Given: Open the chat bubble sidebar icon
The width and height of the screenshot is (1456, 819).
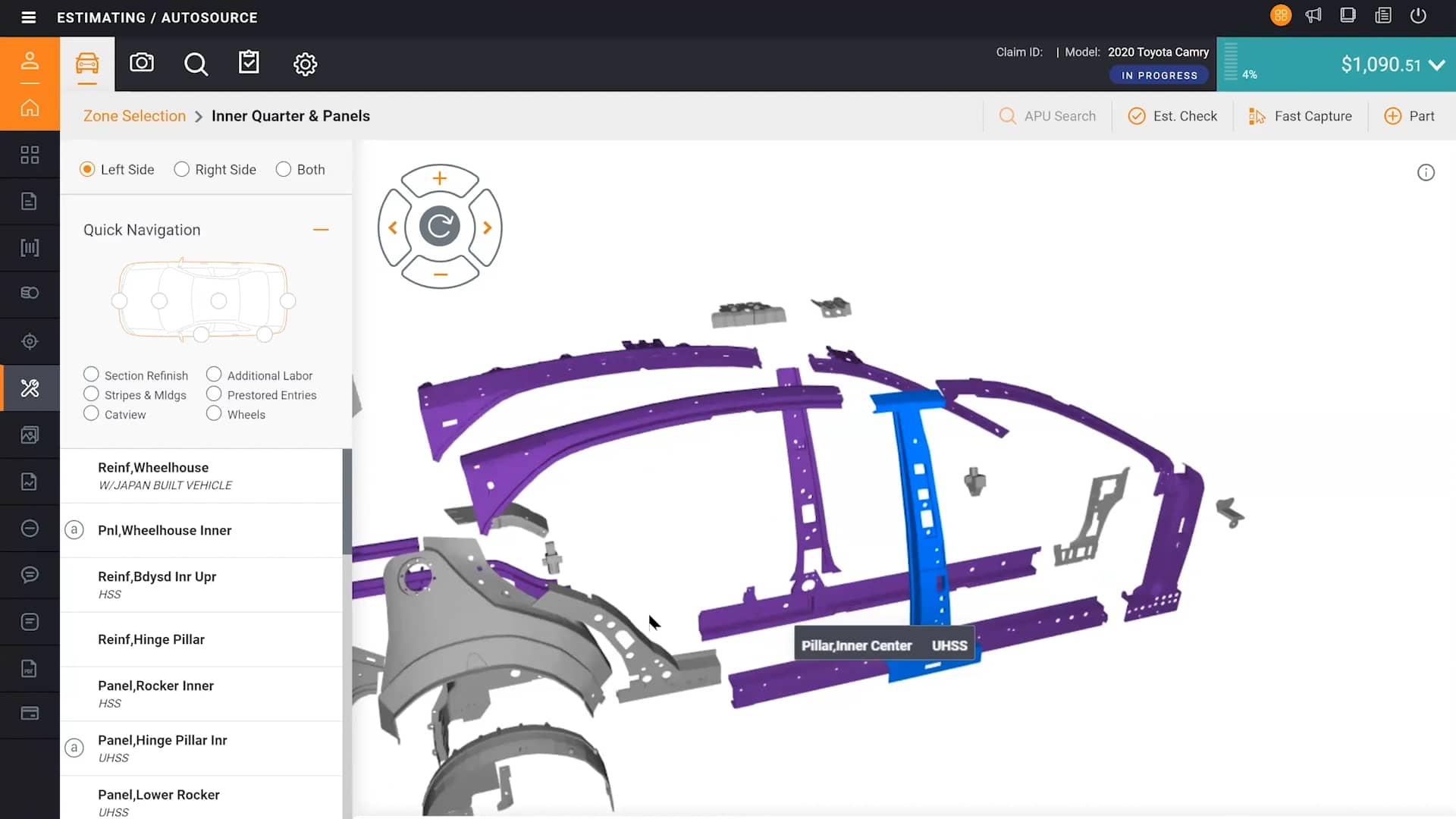Looking at the screenshot, I should tap(30, 575).
